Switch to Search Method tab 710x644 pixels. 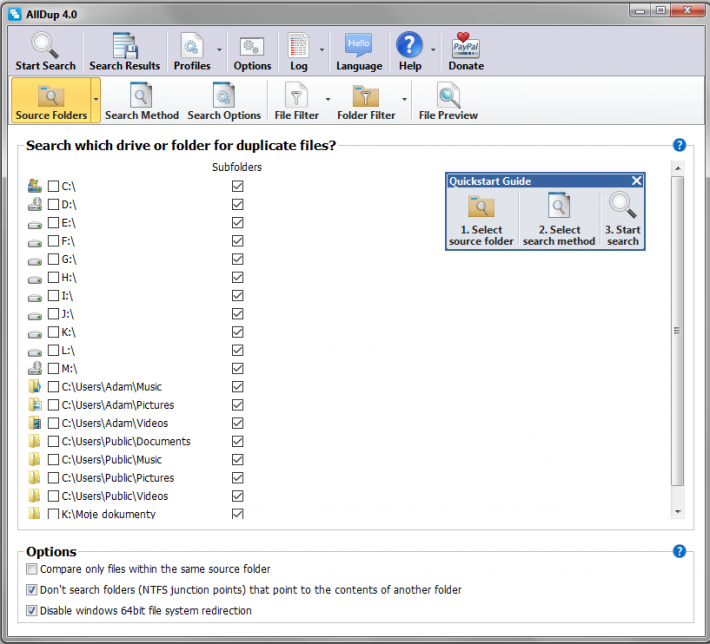click(x=142, y=101)
